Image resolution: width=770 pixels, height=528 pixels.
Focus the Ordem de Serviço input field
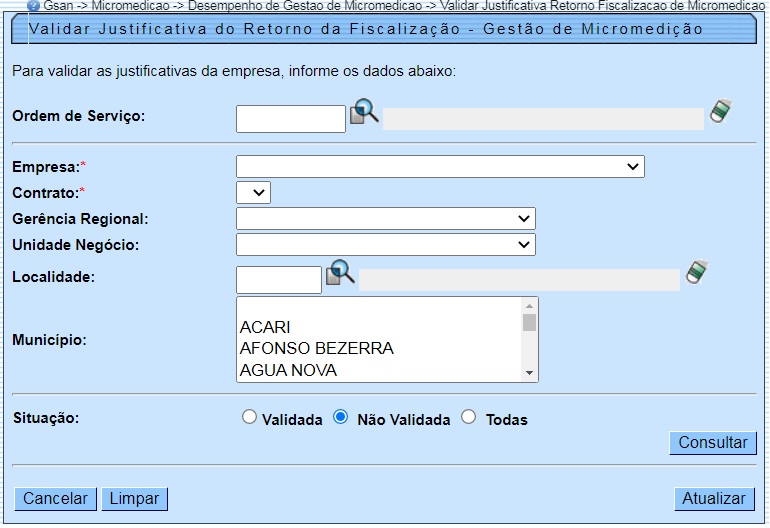tap(291, 119)
